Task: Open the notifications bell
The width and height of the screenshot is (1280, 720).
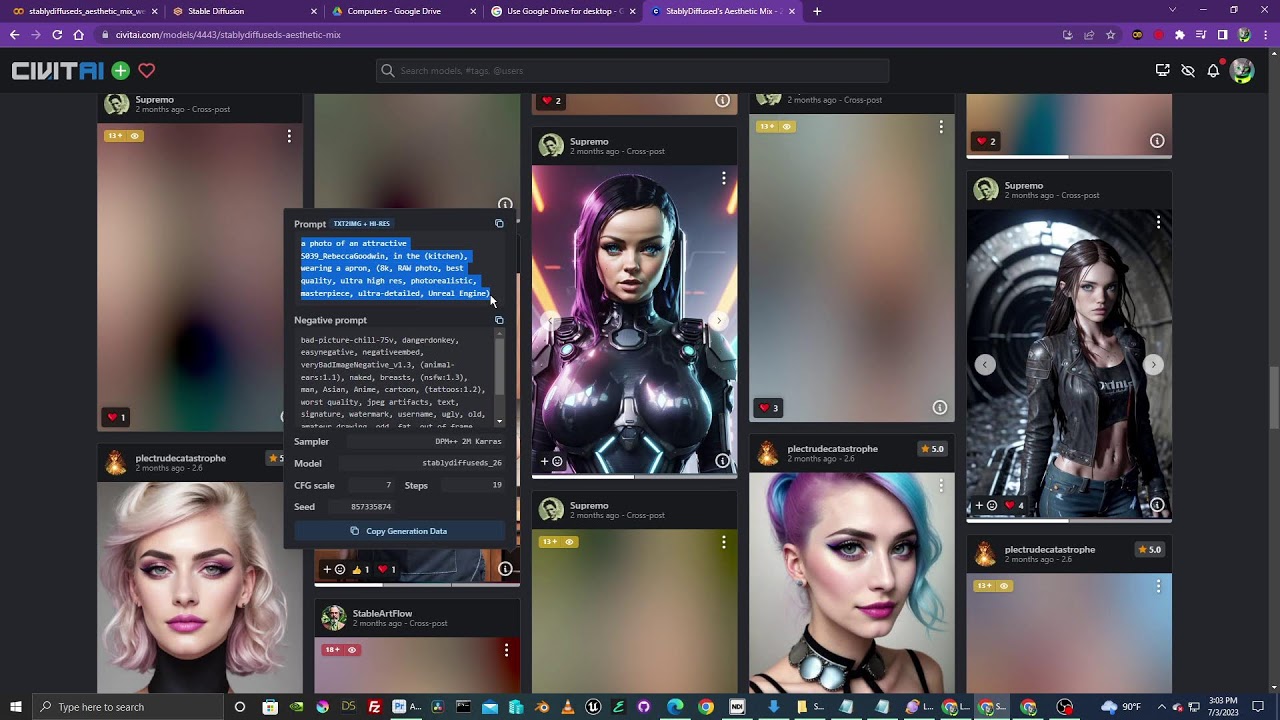Action: (x=1213, y=70)
